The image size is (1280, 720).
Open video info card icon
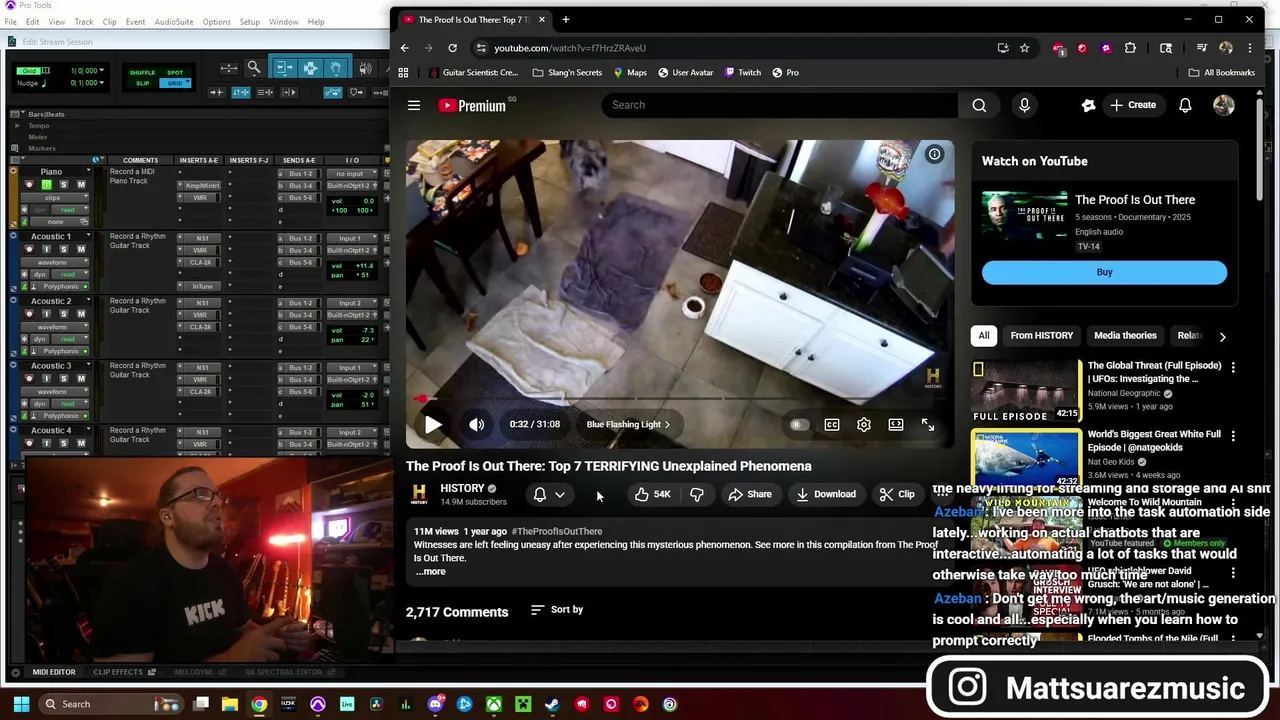(x=934, y=154)
